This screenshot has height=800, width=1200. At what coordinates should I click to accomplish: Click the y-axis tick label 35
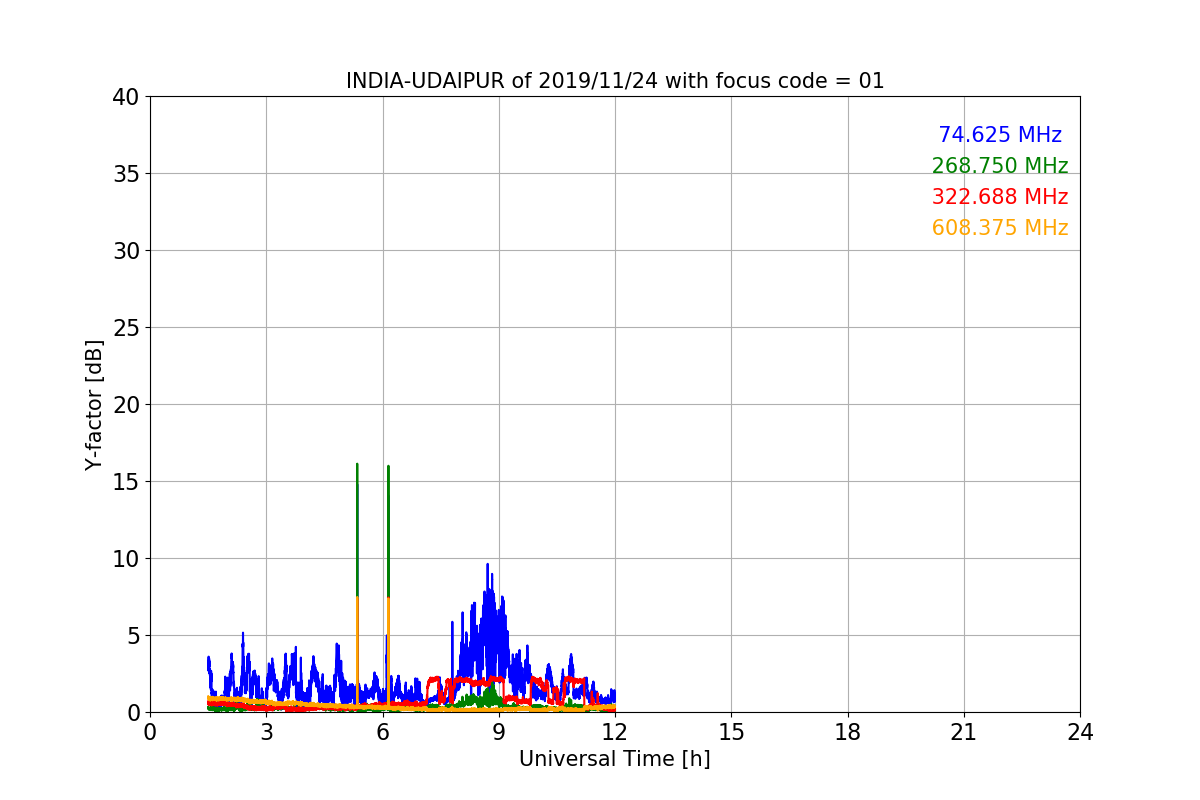tap(125, 174)
